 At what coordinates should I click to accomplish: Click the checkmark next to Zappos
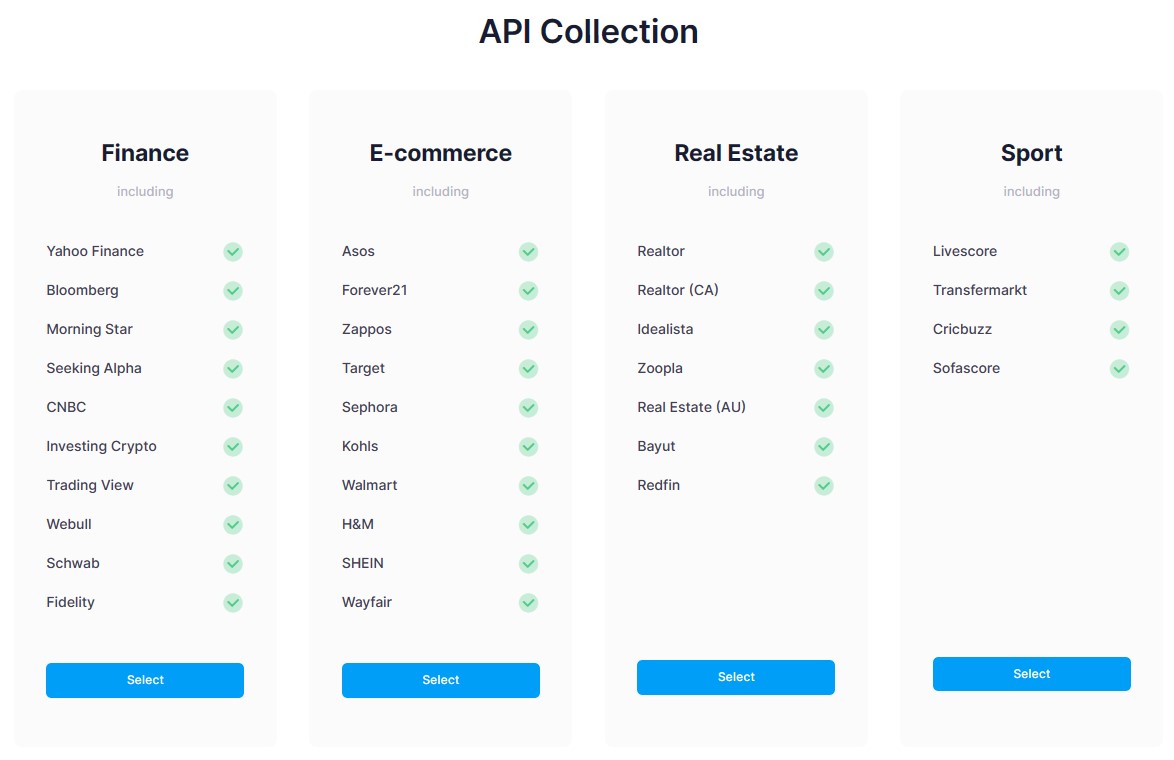click(528, 330)
